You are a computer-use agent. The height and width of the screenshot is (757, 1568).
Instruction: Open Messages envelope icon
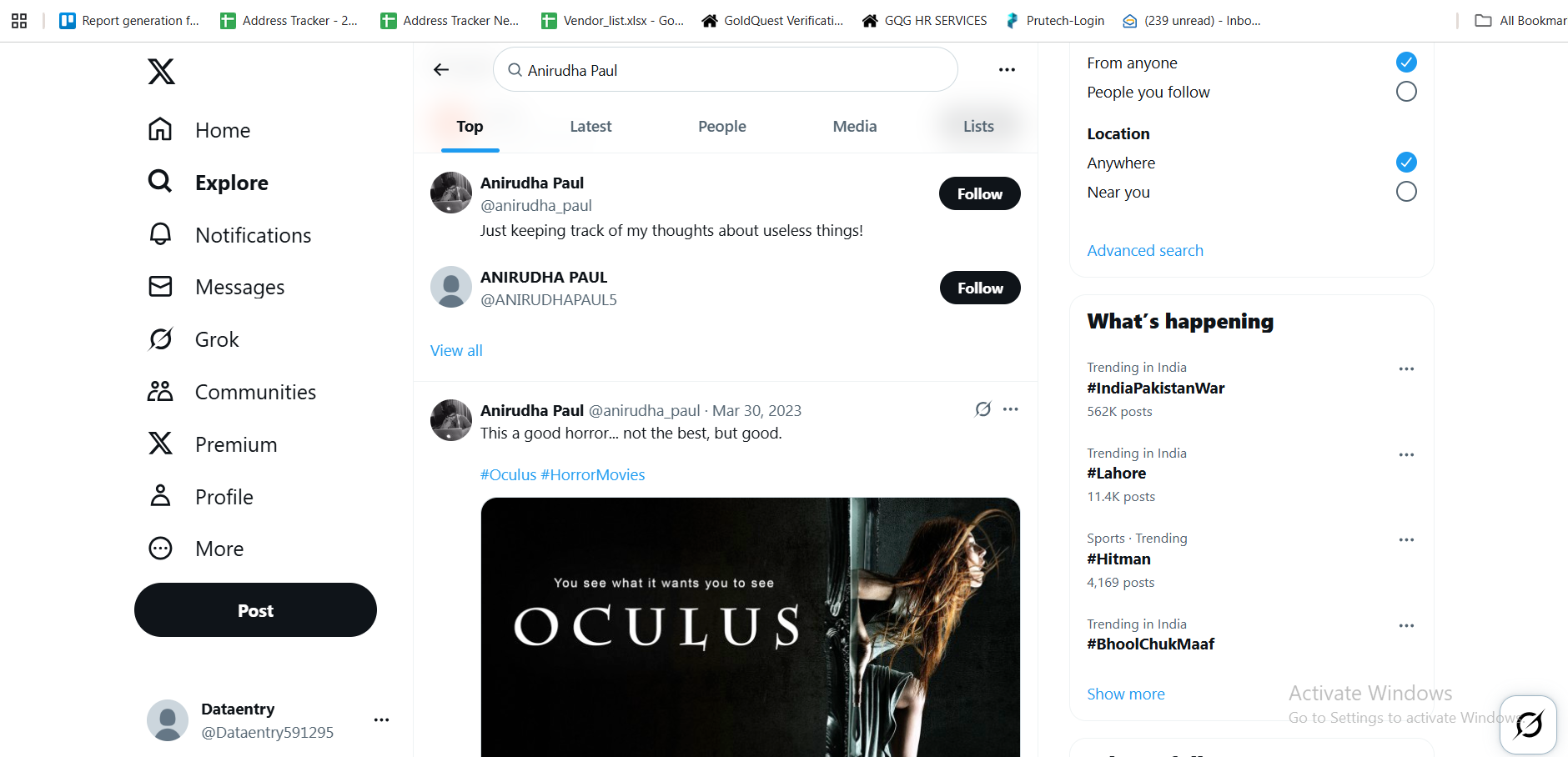[160, 287]
